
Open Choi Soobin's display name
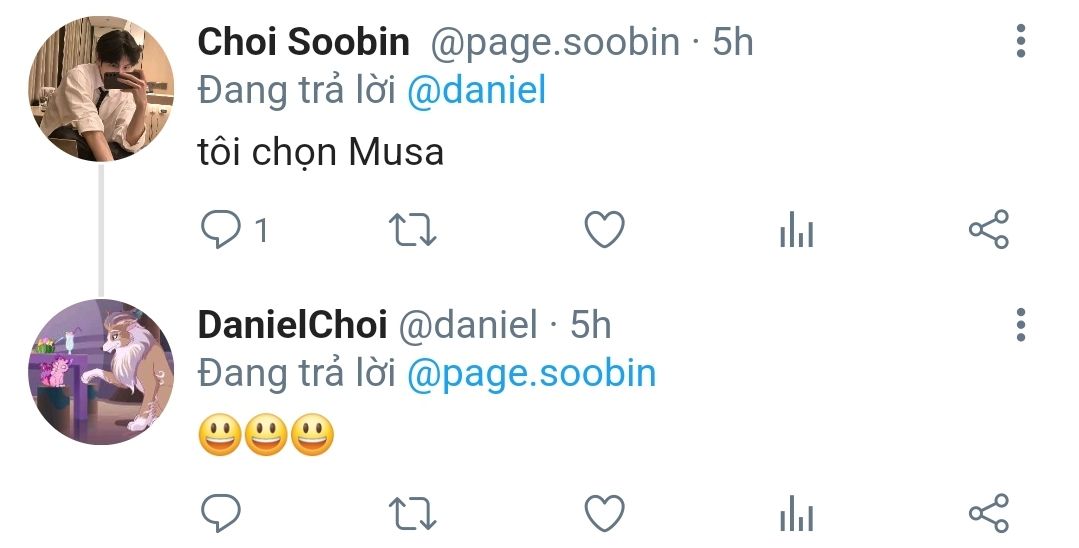click(304, 42)
